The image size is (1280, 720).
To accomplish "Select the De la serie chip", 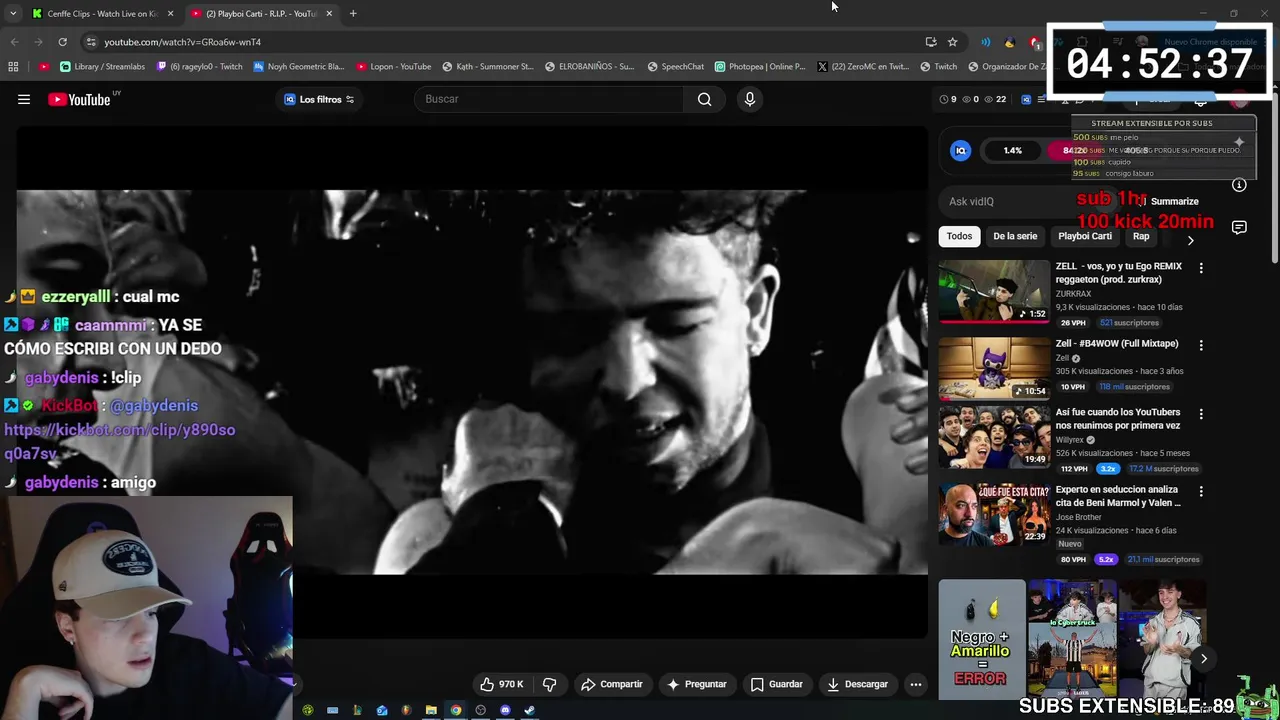I will point(1015,236).
